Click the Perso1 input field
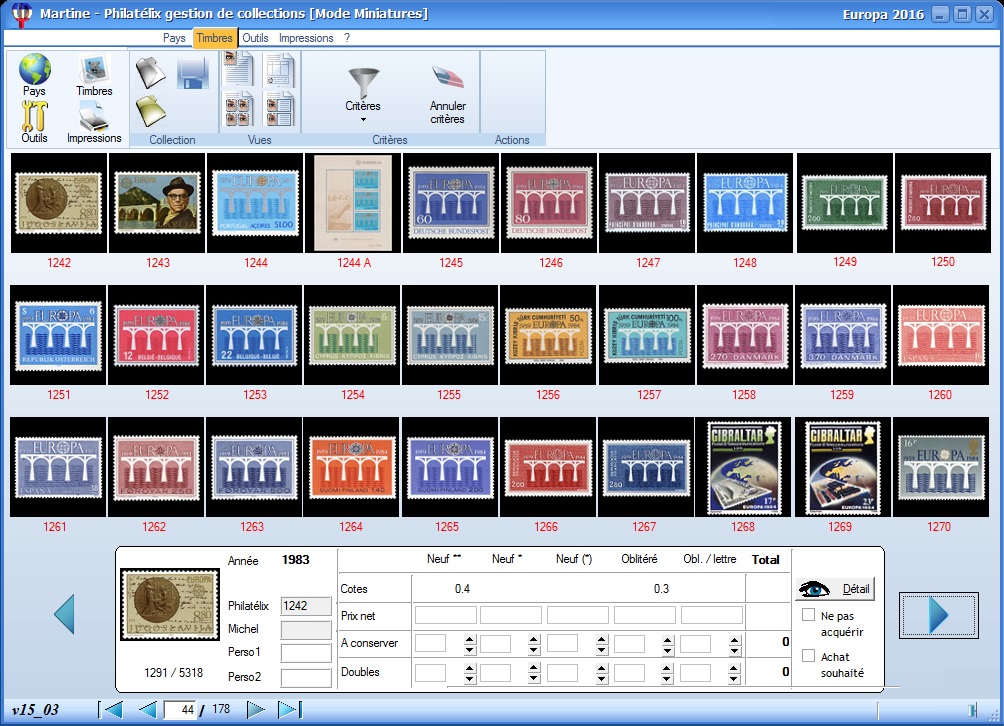The width and height of the screenshot is (1004, 726). [x=306, y=653]
